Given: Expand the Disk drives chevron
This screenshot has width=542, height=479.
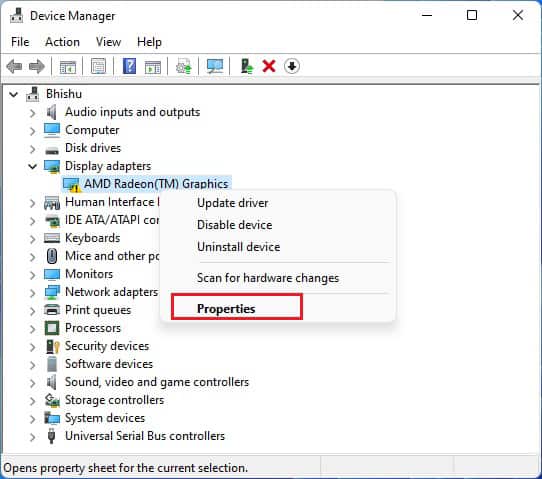Looking at the screenshot, I should [32, 149].
